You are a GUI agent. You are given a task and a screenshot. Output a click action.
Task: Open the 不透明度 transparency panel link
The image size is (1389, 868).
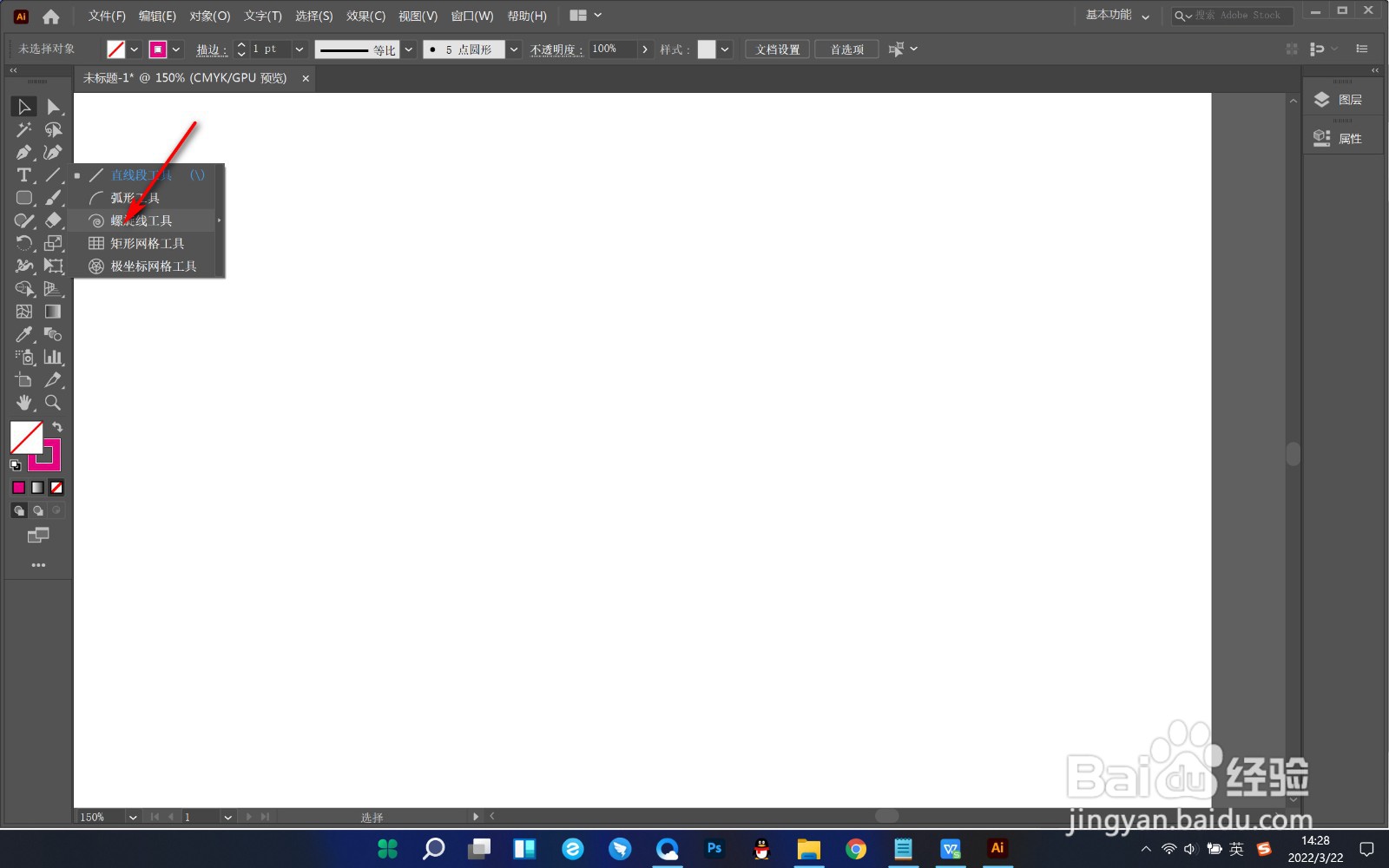(x=556, y=49)
